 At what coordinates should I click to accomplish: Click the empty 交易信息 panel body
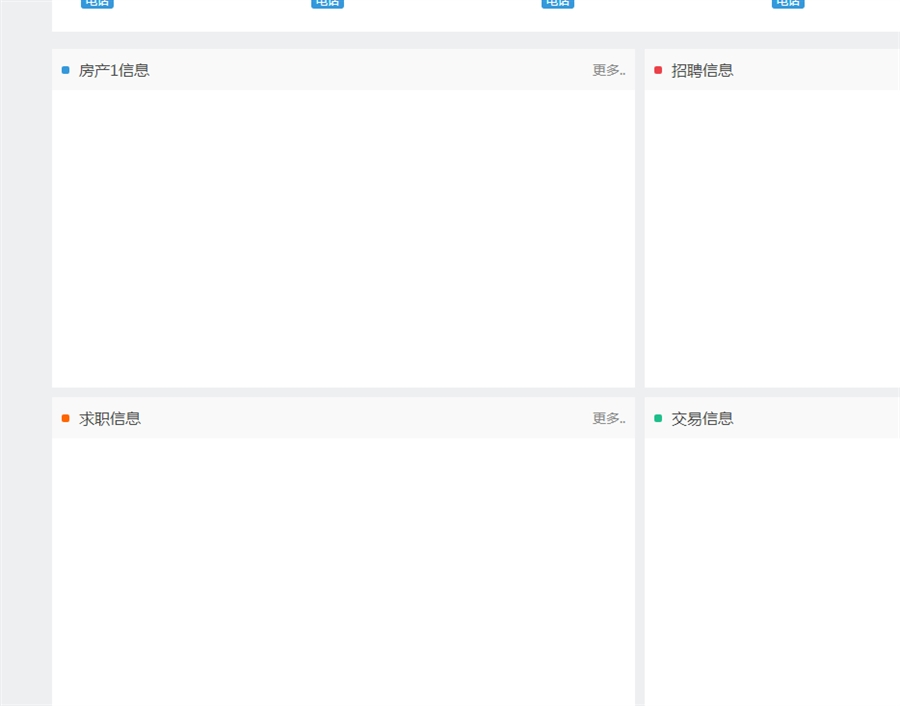click(x=772, y=570)
